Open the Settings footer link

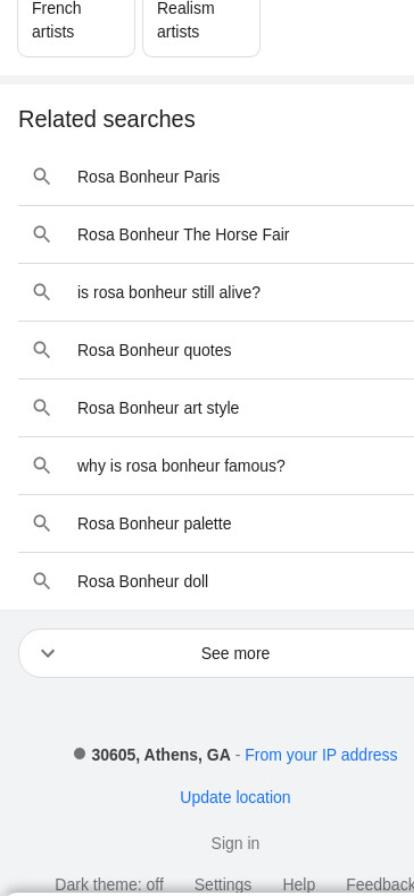[x=222, y=885]
